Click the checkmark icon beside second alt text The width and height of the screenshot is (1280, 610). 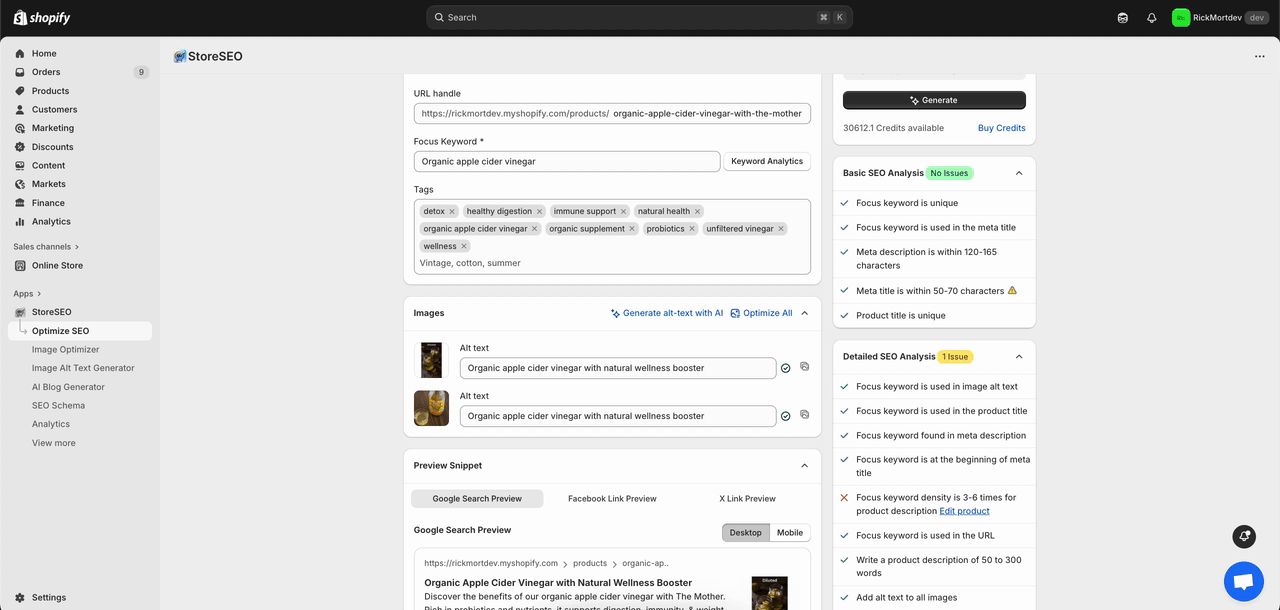coord(786,416)
